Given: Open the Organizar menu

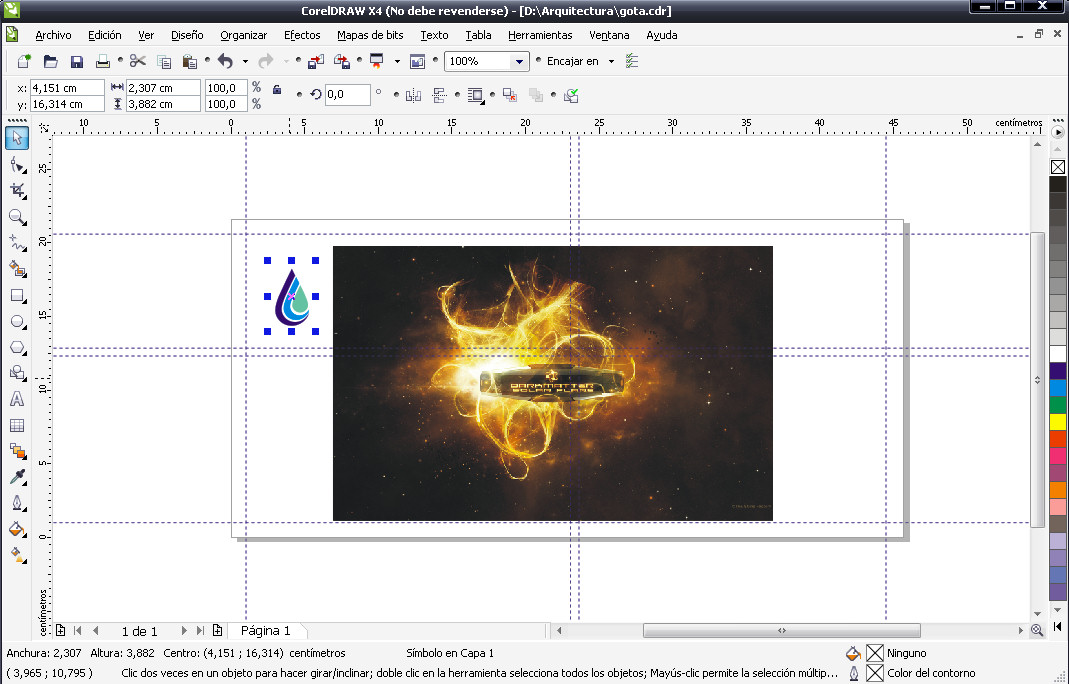Looking at the screenshot, I should (243, 35).
